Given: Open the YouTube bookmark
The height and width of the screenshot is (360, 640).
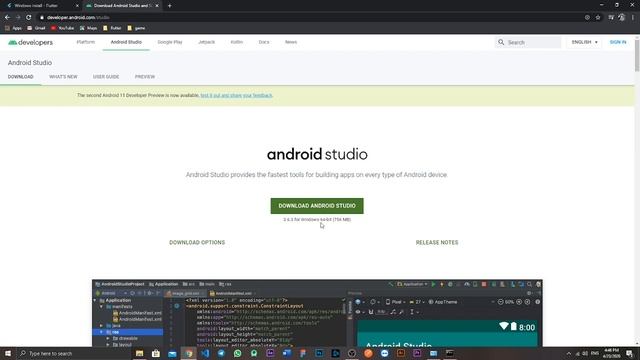Looking at the screenshot, I should [x=62, y=28].
